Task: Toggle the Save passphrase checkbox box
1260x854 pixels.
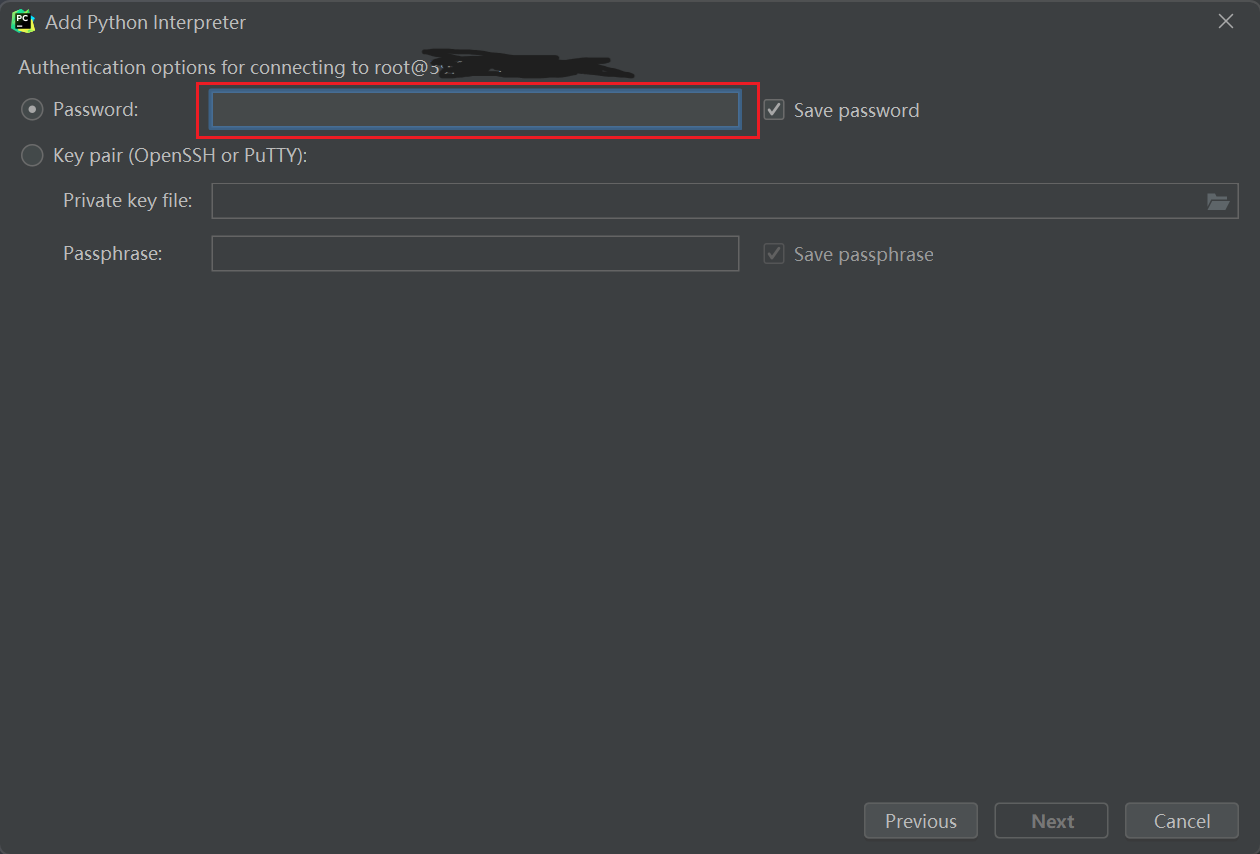Action: tap(774, 254)
